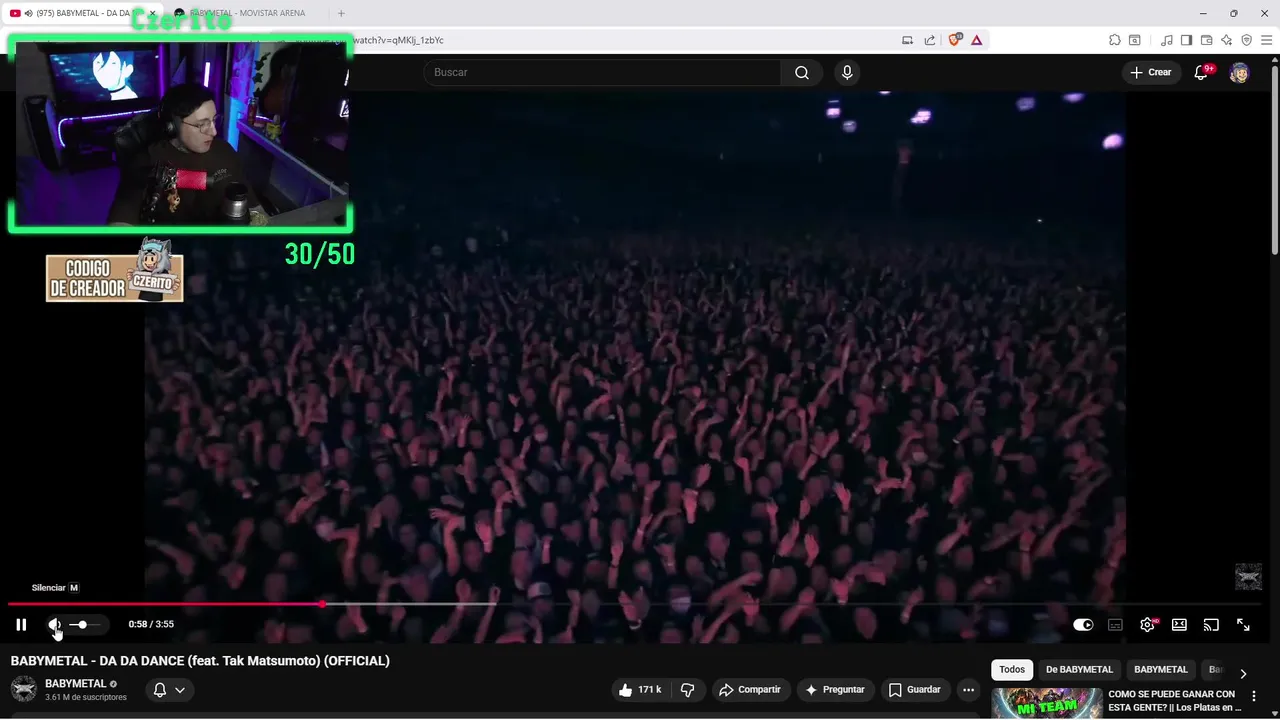Toggle the browser sidebar panel
1280x720 pixels.
point(1186,40)
